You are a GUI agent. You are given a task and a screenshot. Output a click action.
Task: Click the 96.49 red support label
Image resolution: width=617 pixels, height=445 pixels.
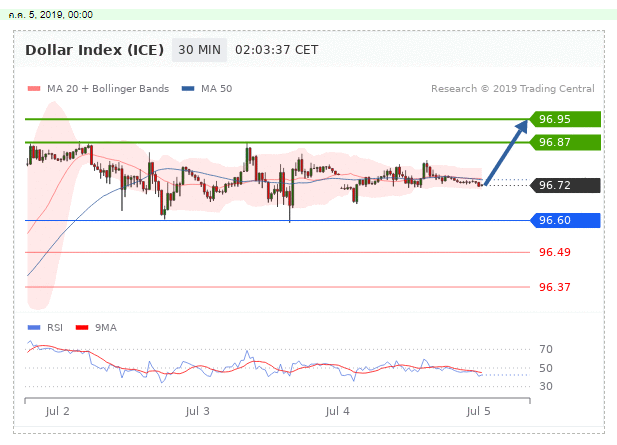(555, 252)
